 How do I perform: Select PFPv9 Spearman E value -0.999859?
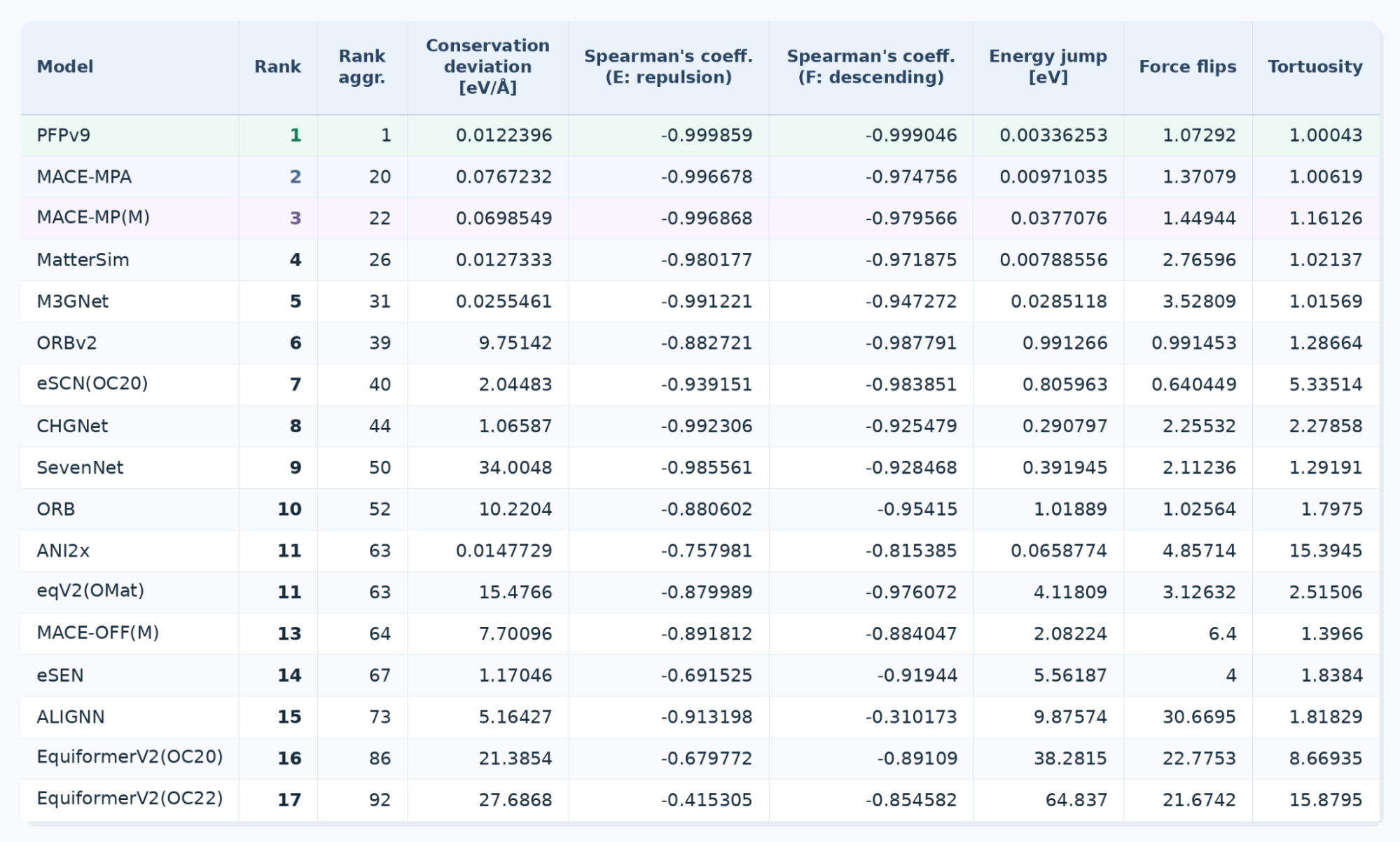click(707, 135)
